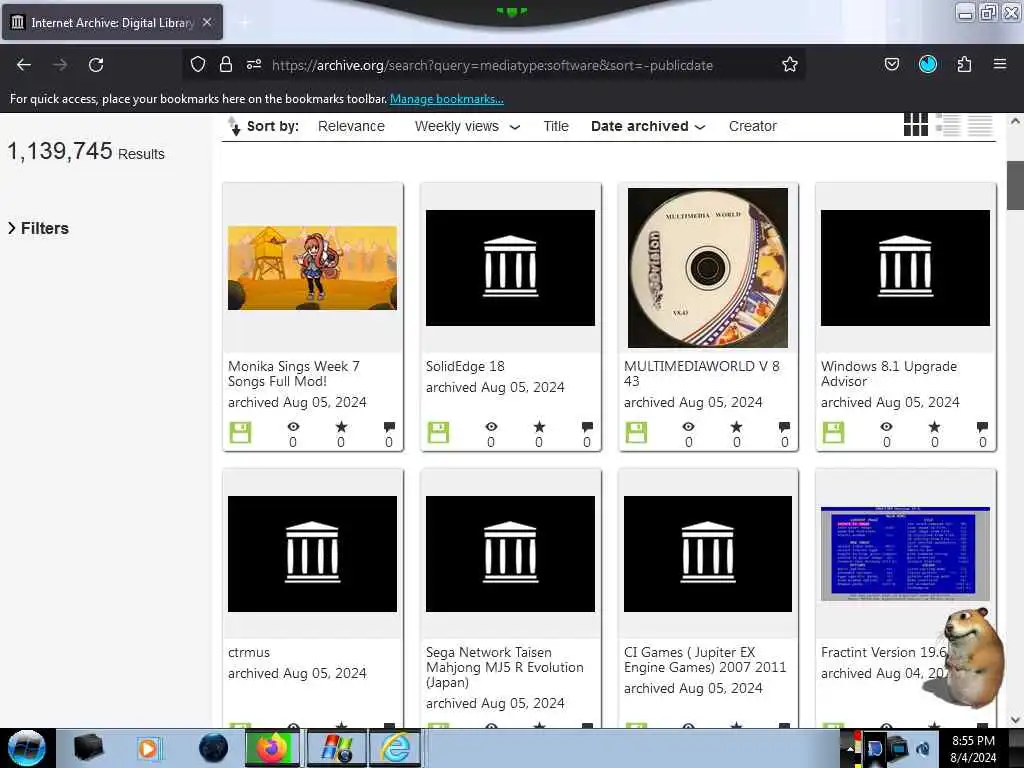Image resolution: width=1024 pixels, height=768 pixels.
Task: Show hidden tray icons arrow
Action: (x=850, y=748)
